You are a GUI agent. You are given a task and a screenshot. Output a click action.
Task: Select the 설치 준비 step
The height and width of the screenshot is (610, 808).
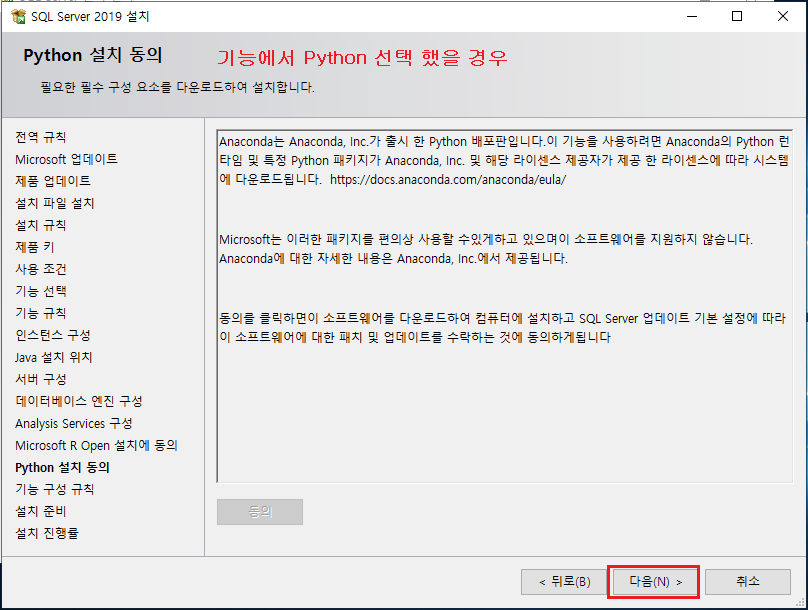(41, 512)
